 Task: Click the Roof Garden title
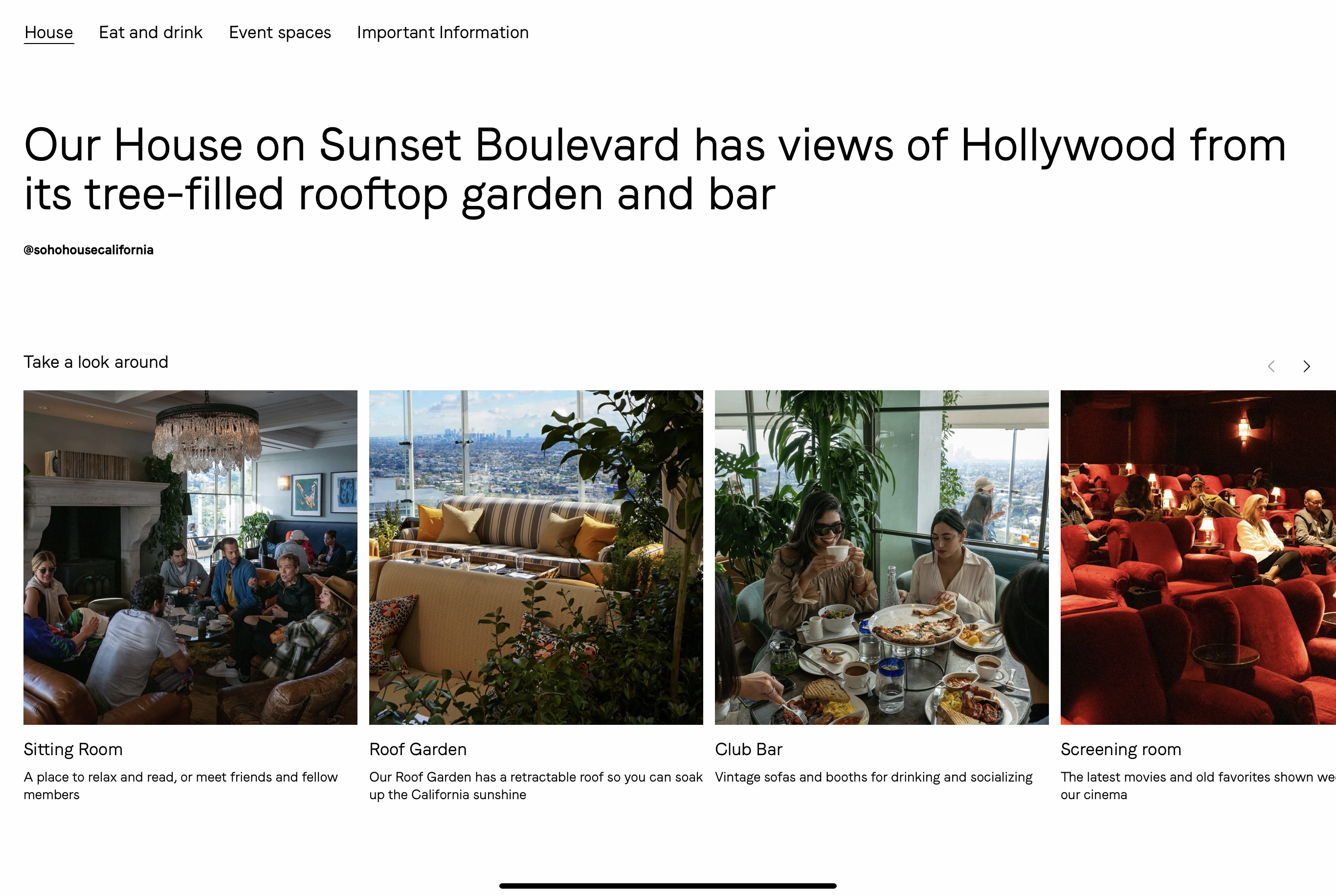point(418,749)
